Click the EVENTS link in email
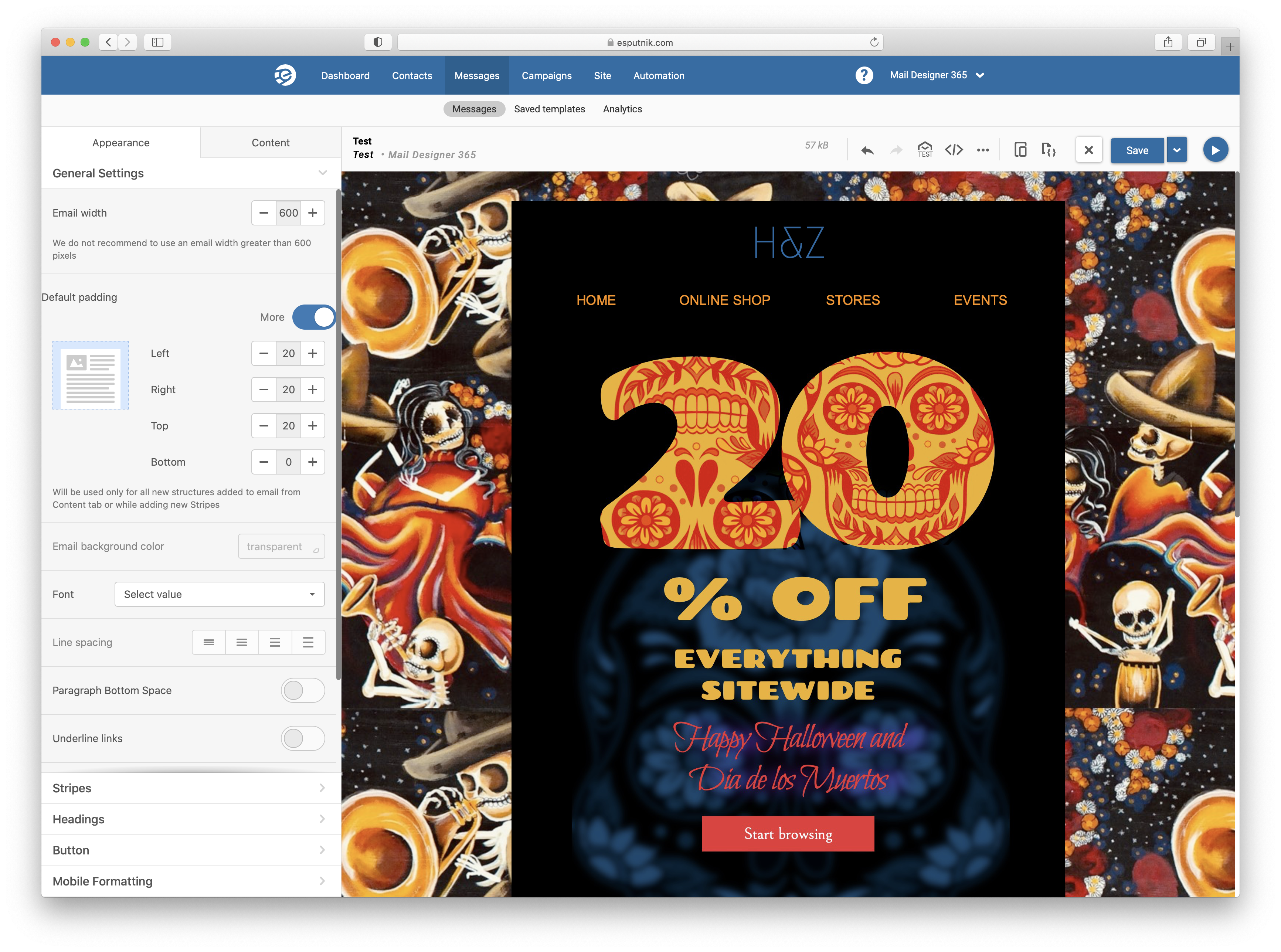Viewport: 1281px width, 952px height. pyautogui.click(x=980, y=300)
